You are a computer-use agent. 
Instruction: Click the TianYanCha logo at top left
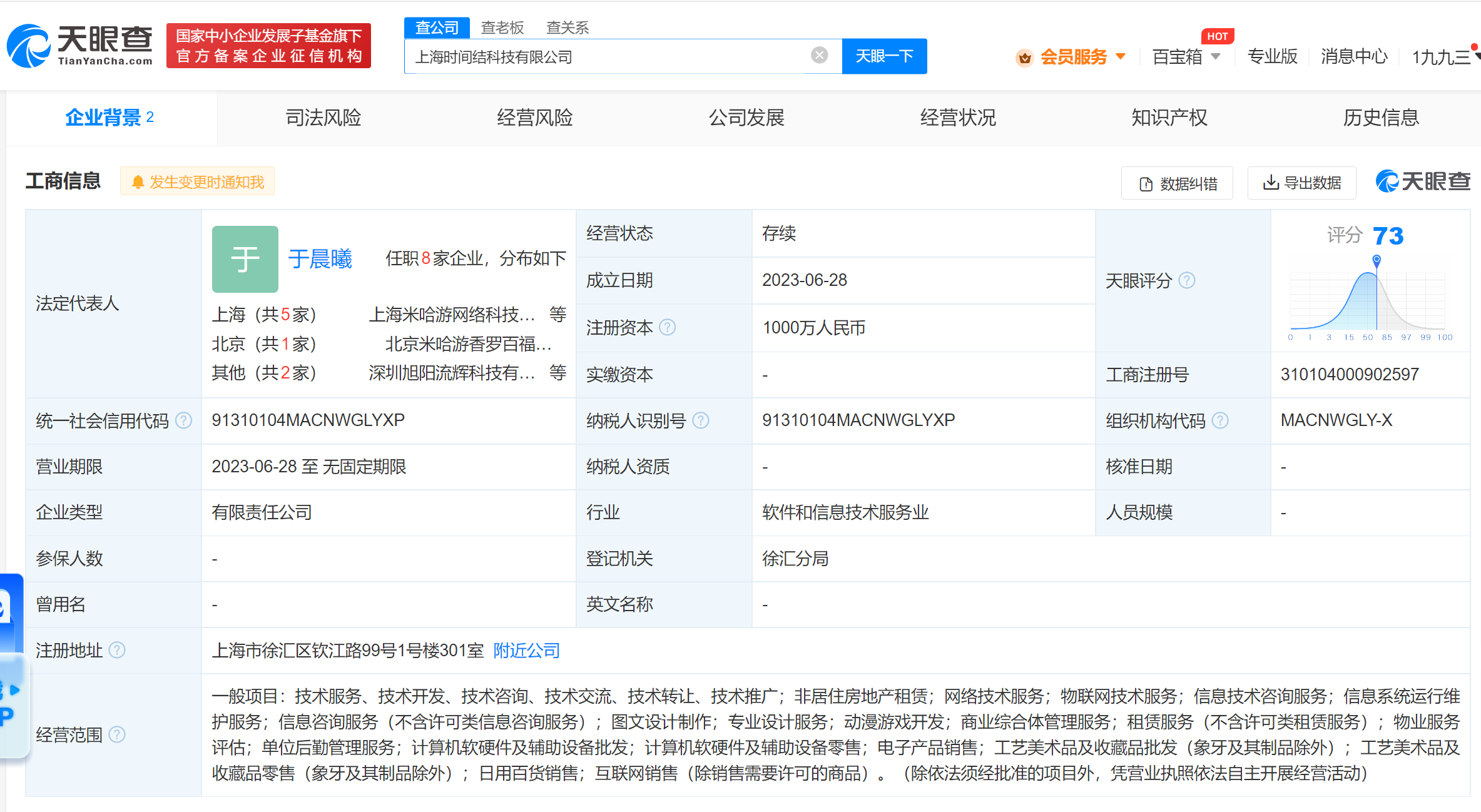(x=79, y=46)
